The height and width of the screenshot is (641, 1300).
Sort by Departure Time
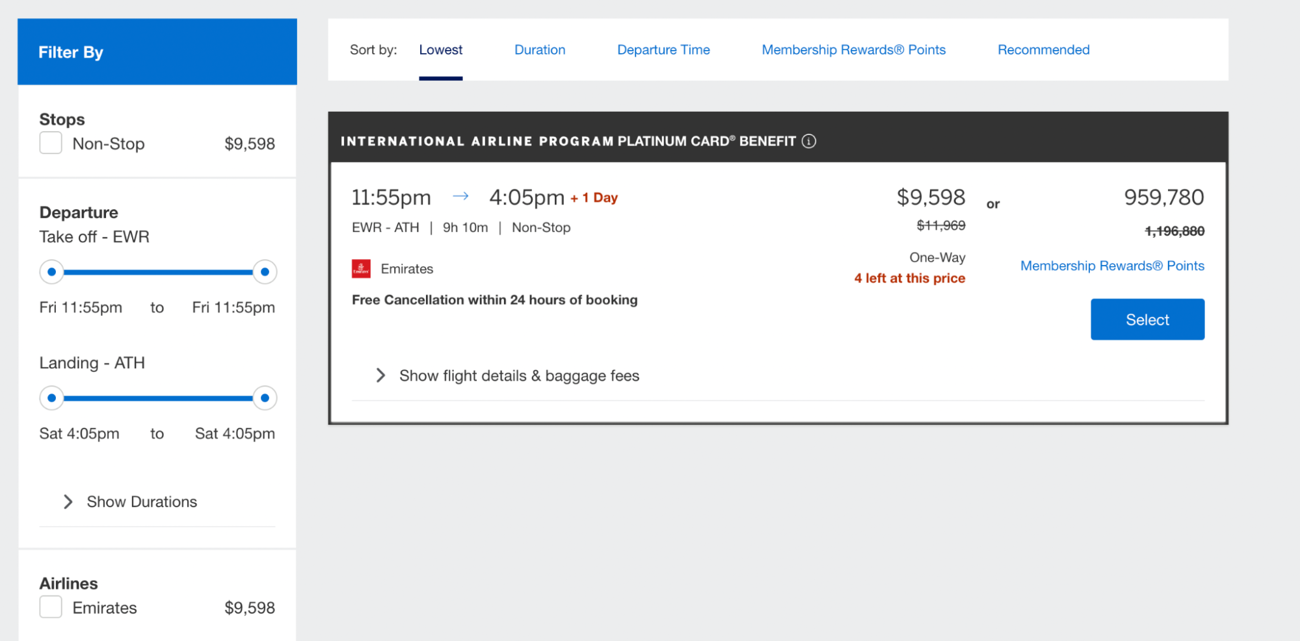(x=663, y=49)
